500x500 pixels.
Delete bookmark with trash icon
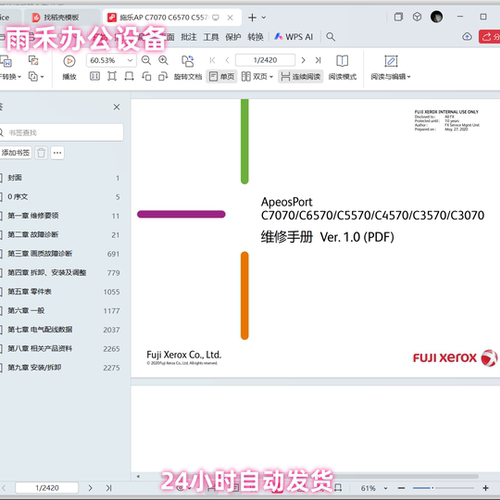pos(41,153)
